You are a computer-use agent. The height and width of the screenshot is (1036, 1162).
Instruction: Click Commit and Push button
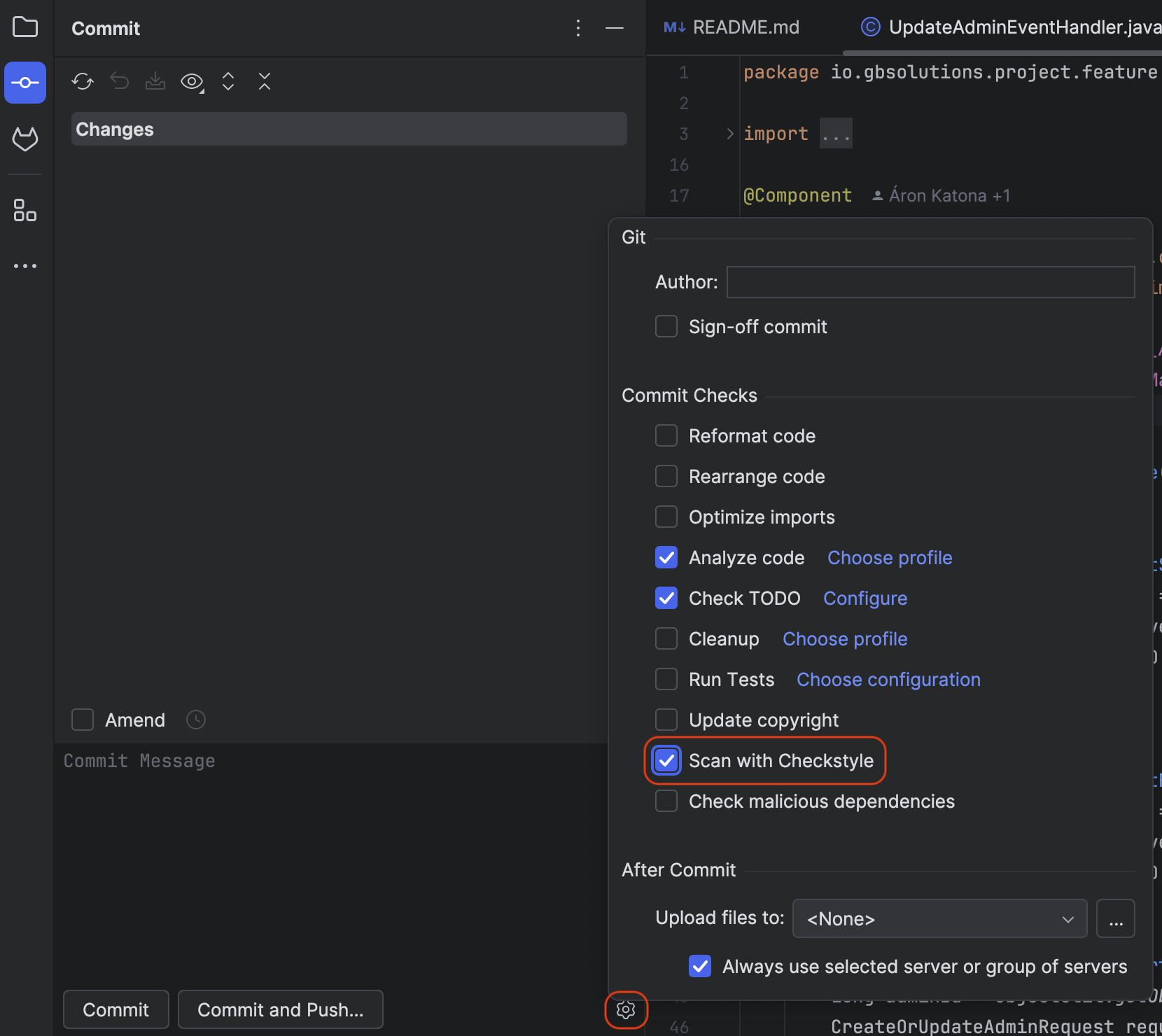click(281, 1009)
